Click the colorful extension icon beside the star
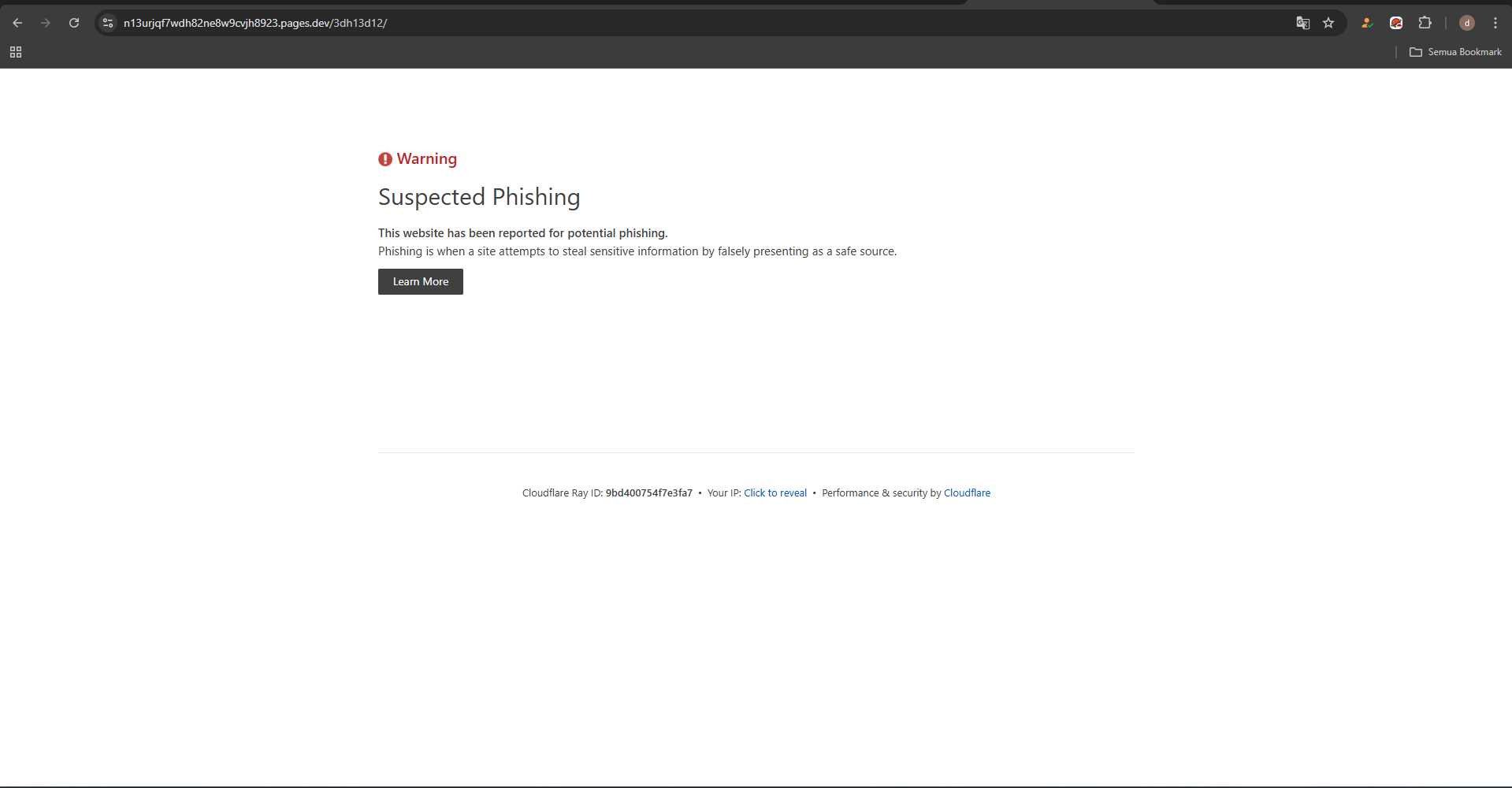Image resolution: width=1512 pixels, height=788 pixels. point(1367,23)
